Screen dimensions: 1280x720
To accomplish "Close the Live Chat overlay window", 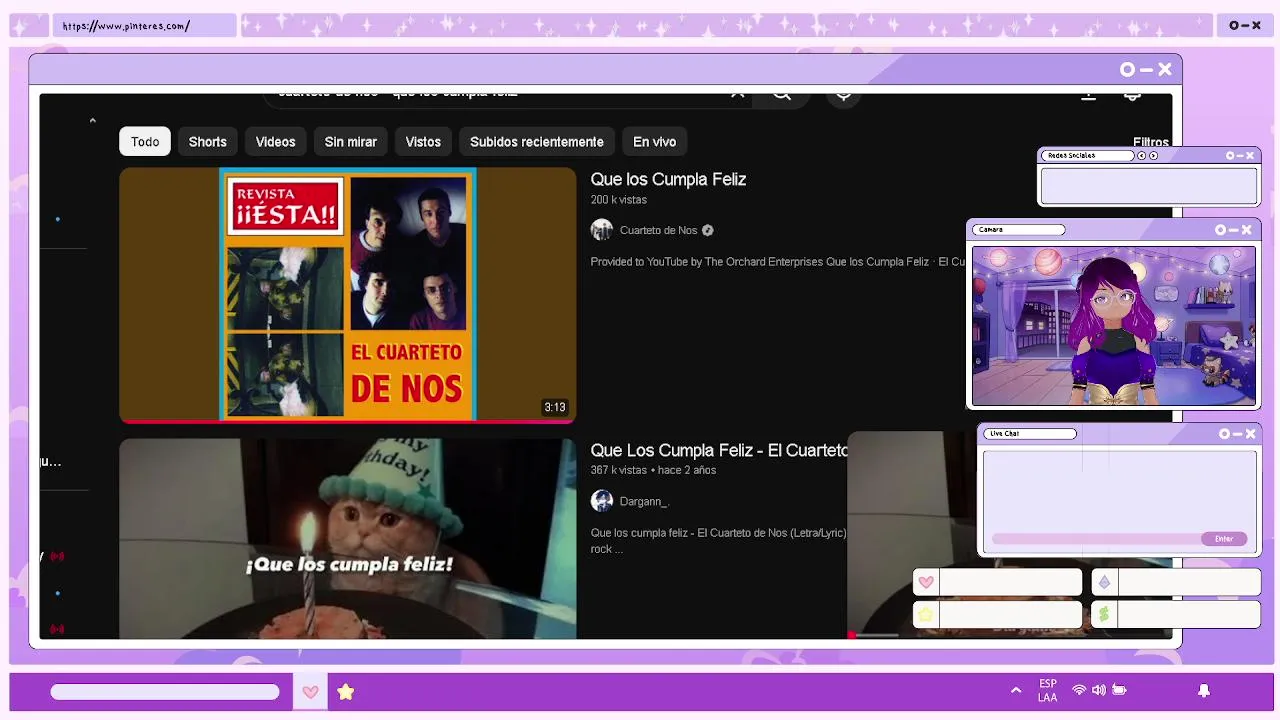I will pos(1250,434).
